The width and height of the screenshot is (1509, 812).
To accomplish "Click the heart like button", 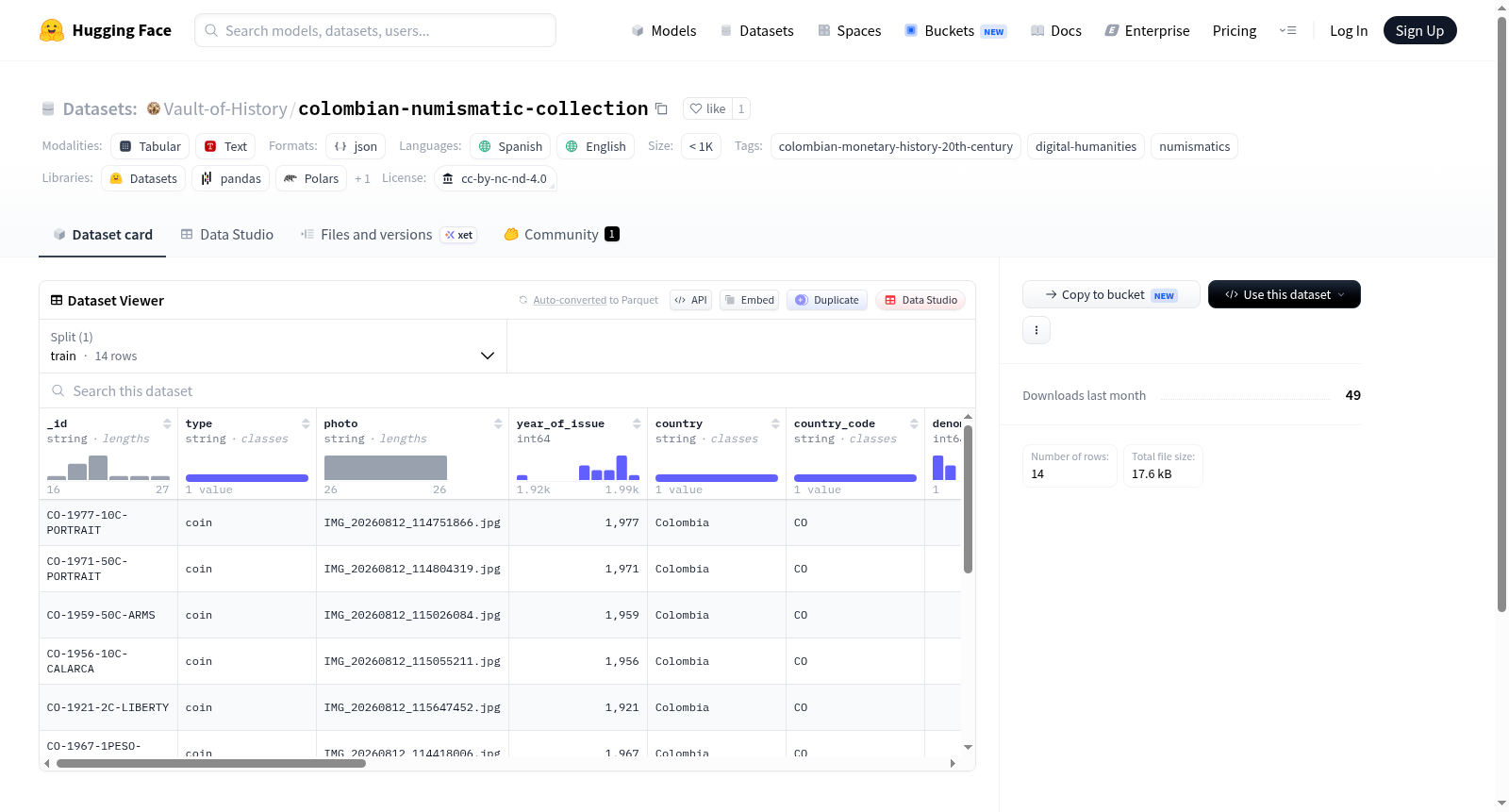I will 707,108.
